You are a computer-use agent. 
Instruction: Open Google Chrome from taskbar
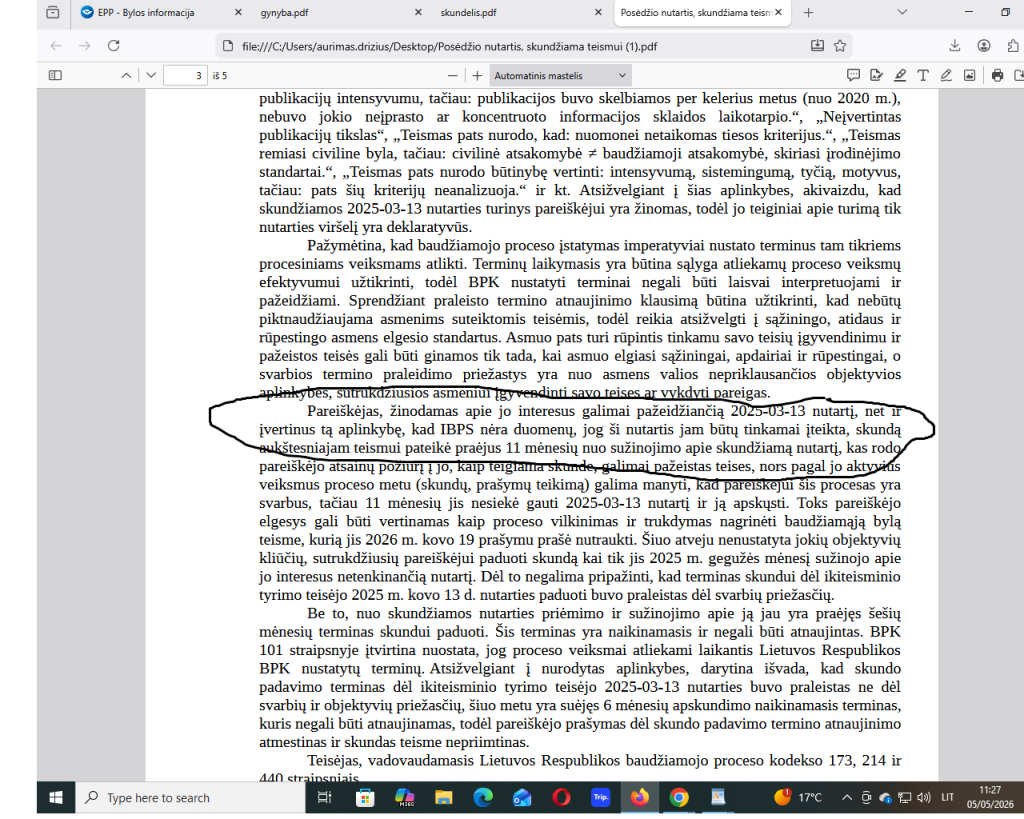click(x=679, y=797)
